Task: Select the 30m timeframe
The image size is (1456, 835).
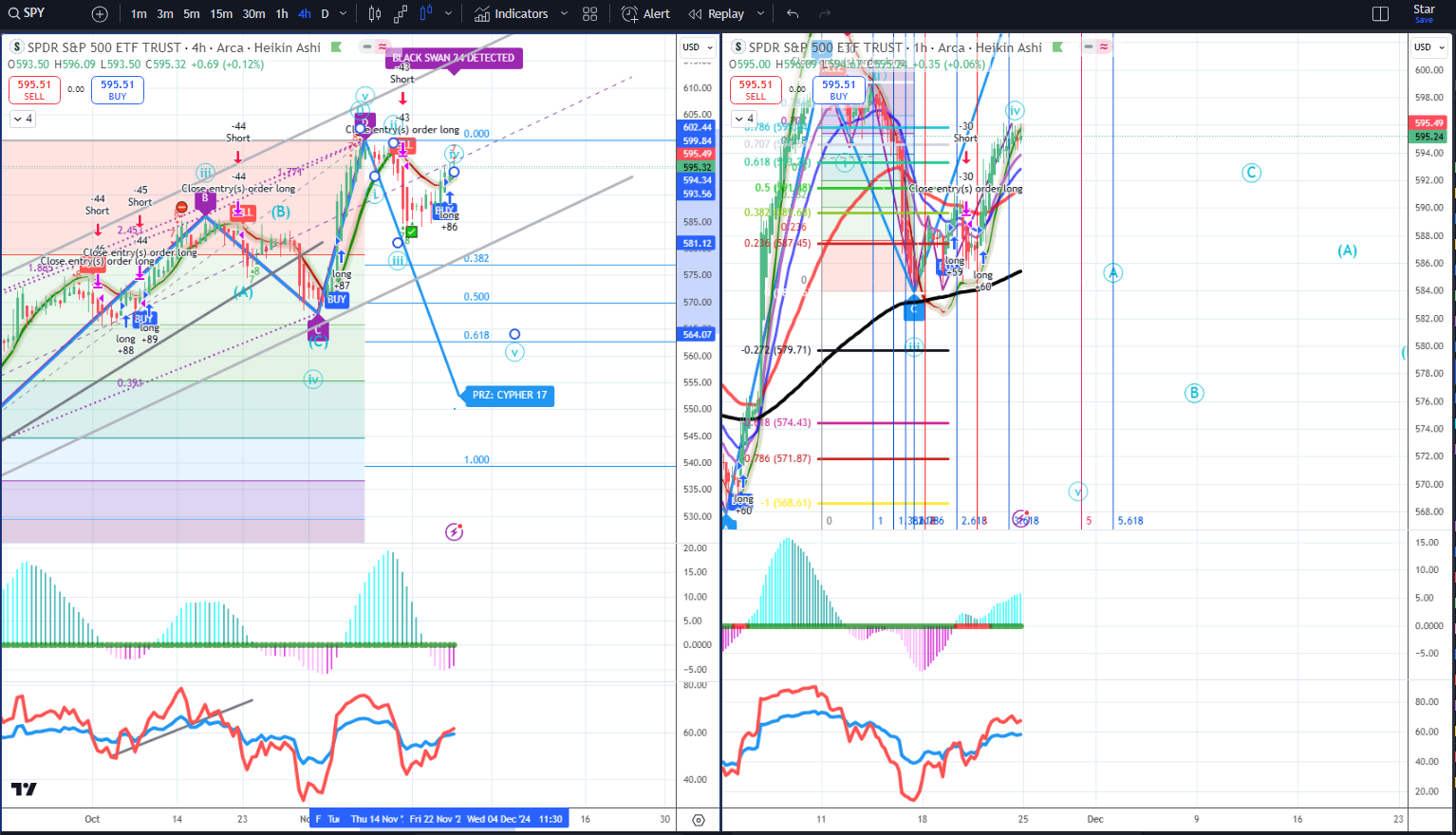Action: pyautogui.click(x=253, y=14)
